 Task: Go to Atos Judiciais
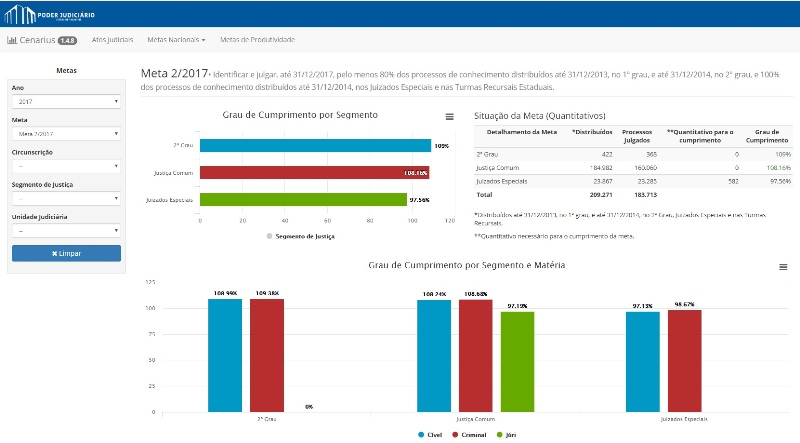tap(113, 40)
